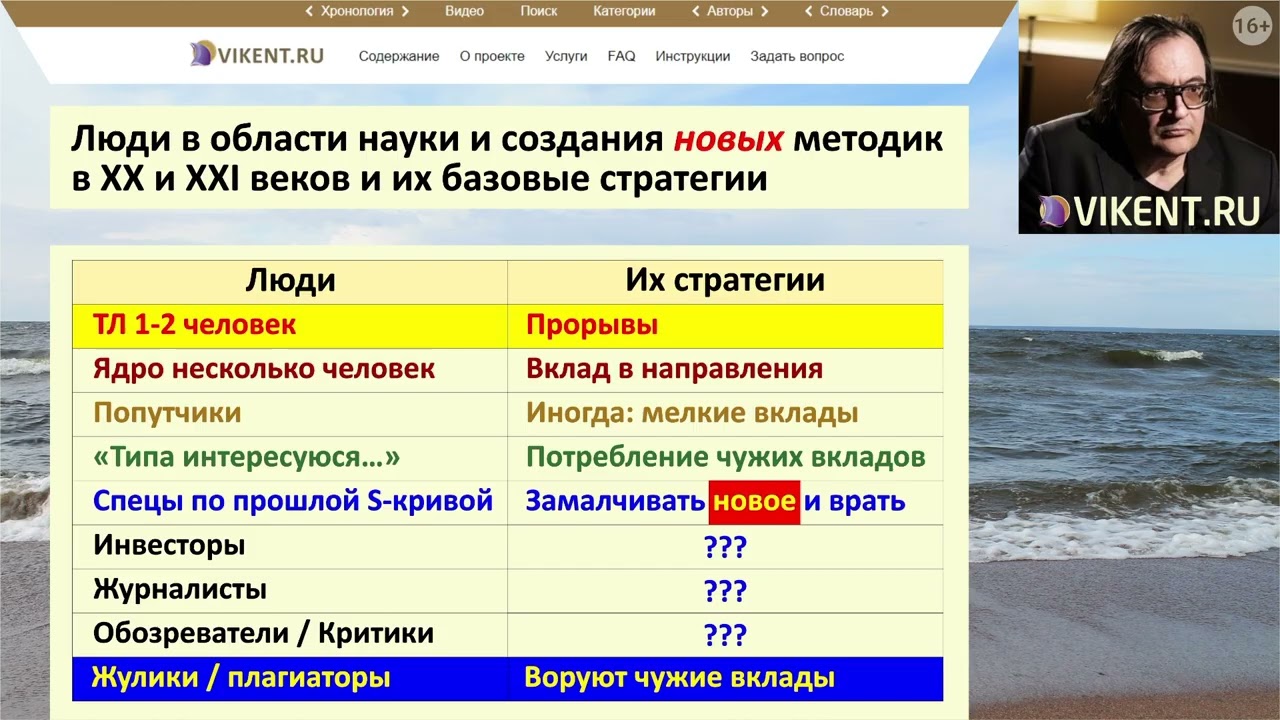Click the VIKENT.RU site logo
The image size is (1280, 720).
pyautogui.click(x=257, y=55)
